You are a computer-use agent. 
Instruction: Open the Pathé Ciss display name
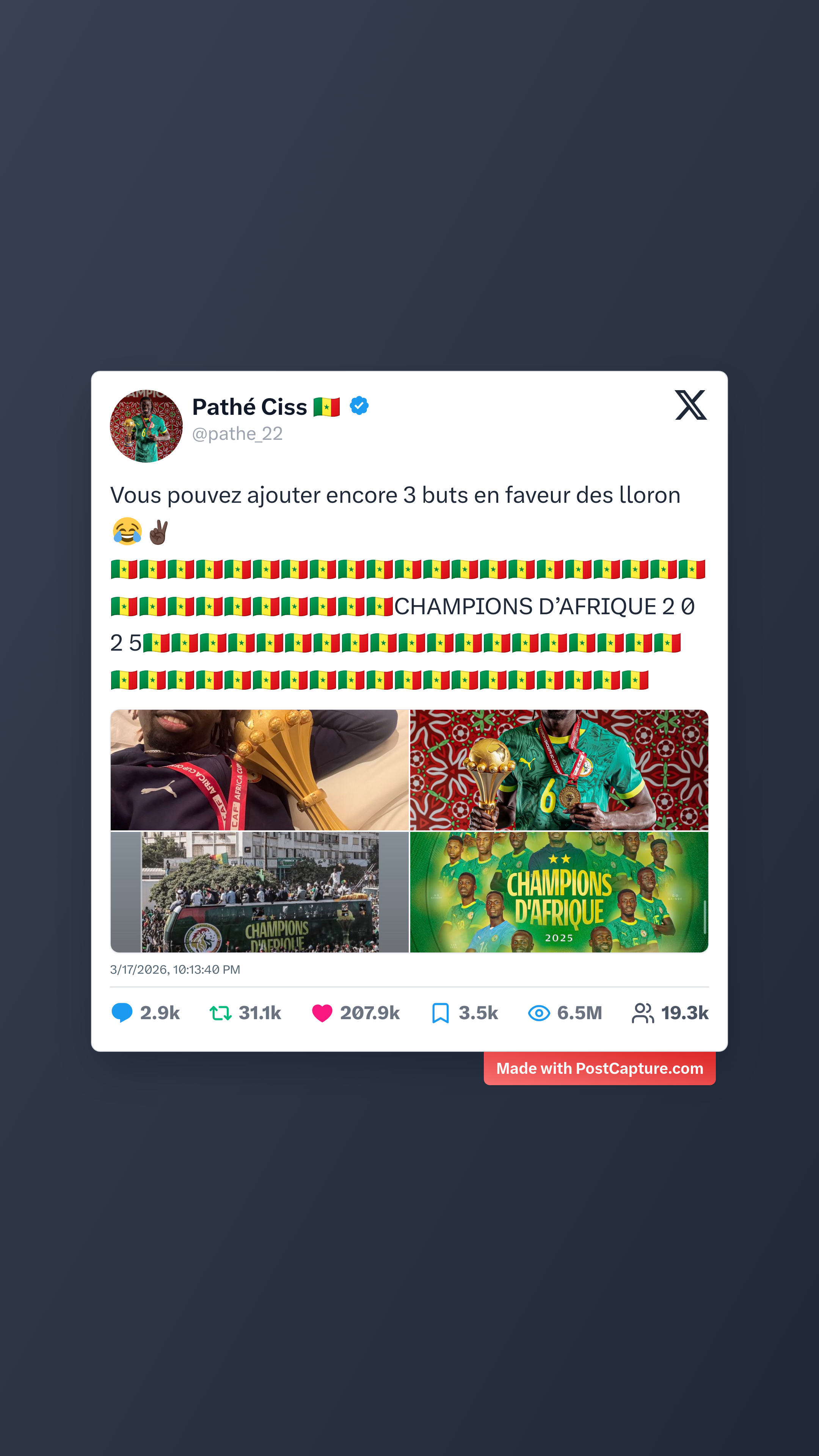pyautogui.click(x=250, y=406)
